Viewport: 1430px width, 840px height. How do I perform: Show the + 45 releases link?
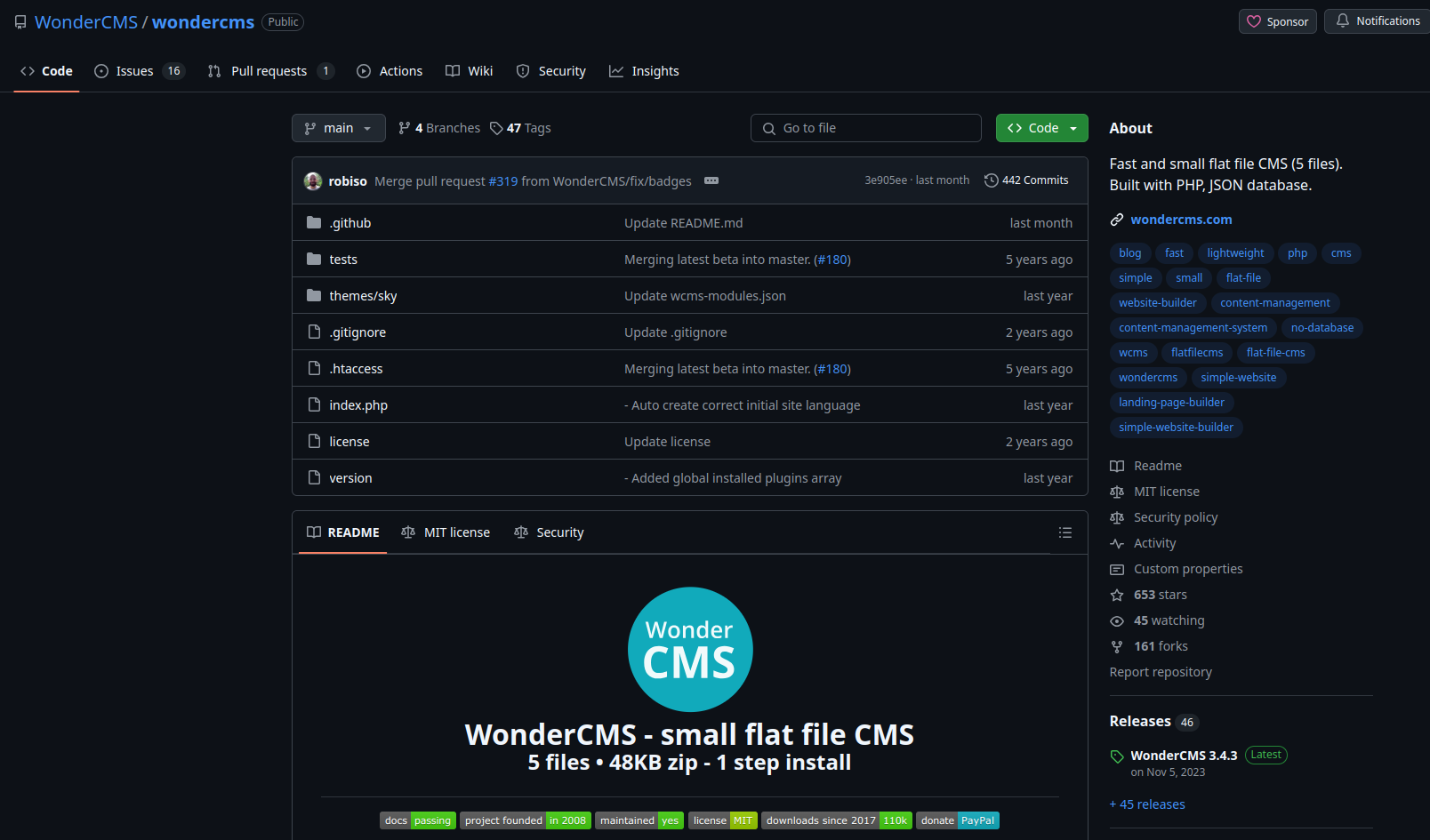pyautogui.click(x=1147, y=804)
